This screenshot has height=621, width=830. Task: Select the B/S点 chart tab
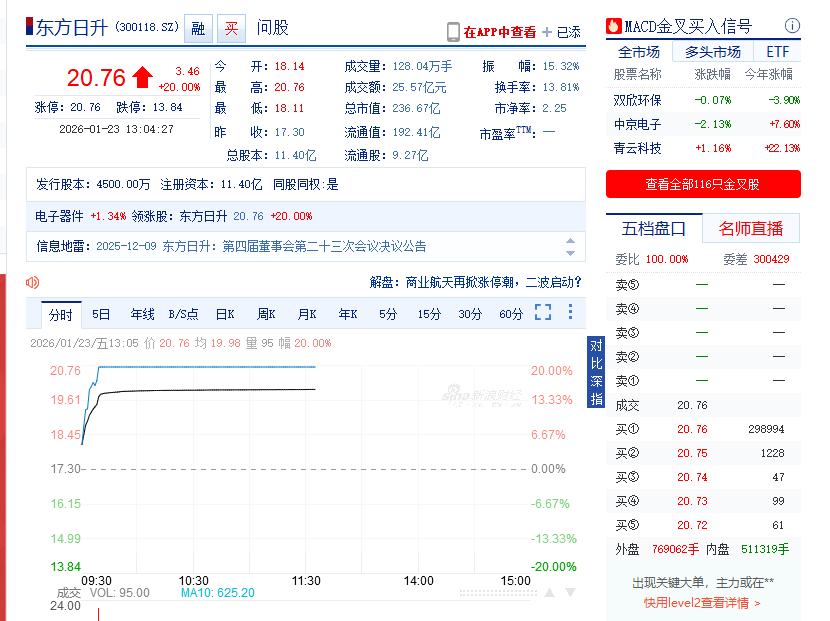click(183, 314)
